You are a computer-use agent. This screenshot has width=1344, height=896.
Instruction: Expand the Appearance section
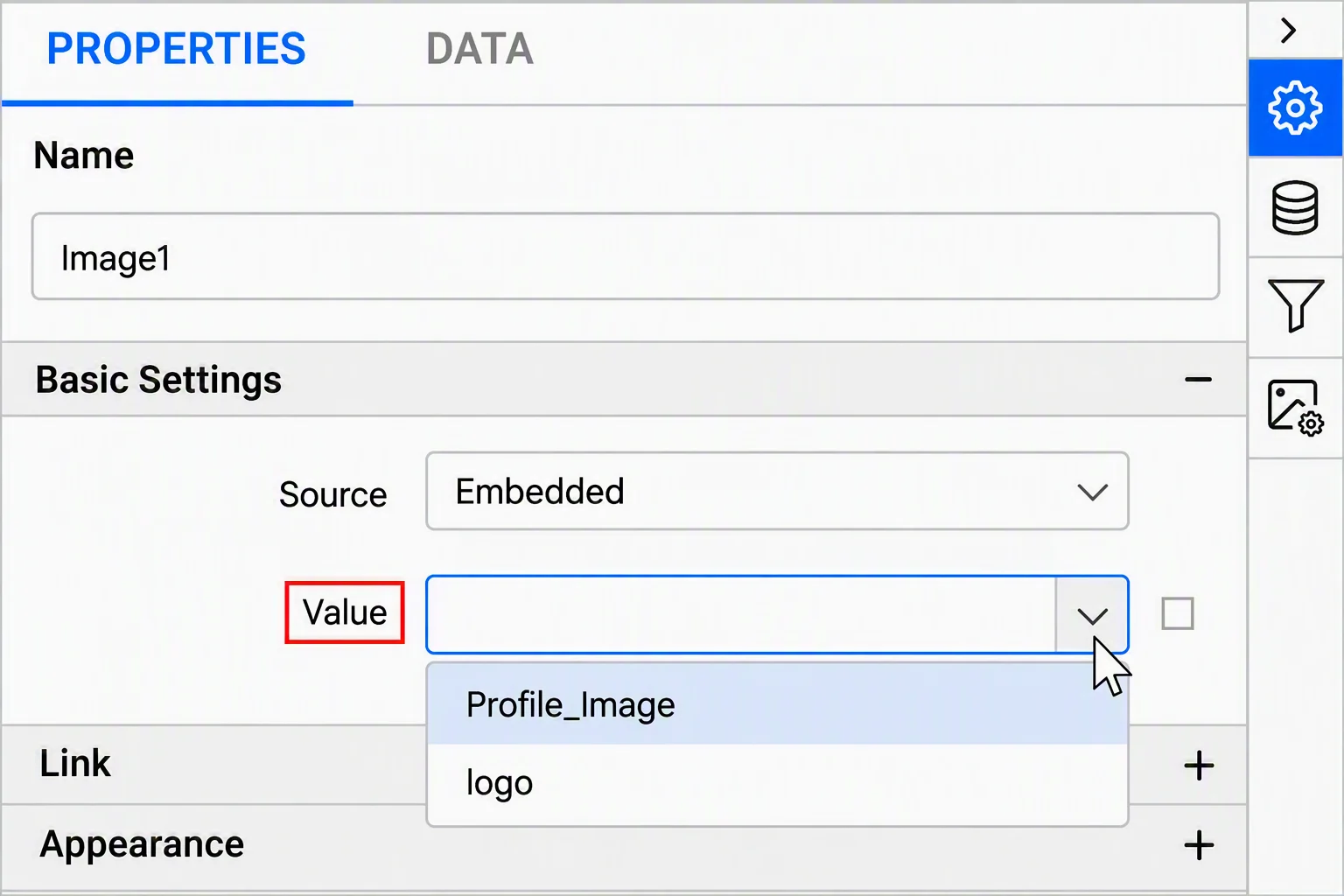click(1198, 845)
